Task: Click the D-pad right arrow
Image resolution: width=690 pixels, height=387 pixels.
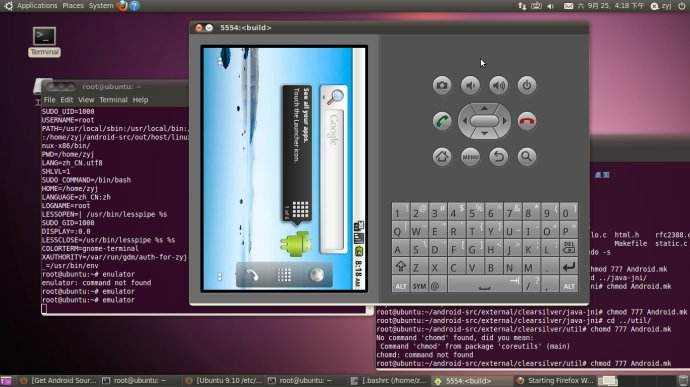Action: coord(505,121)
